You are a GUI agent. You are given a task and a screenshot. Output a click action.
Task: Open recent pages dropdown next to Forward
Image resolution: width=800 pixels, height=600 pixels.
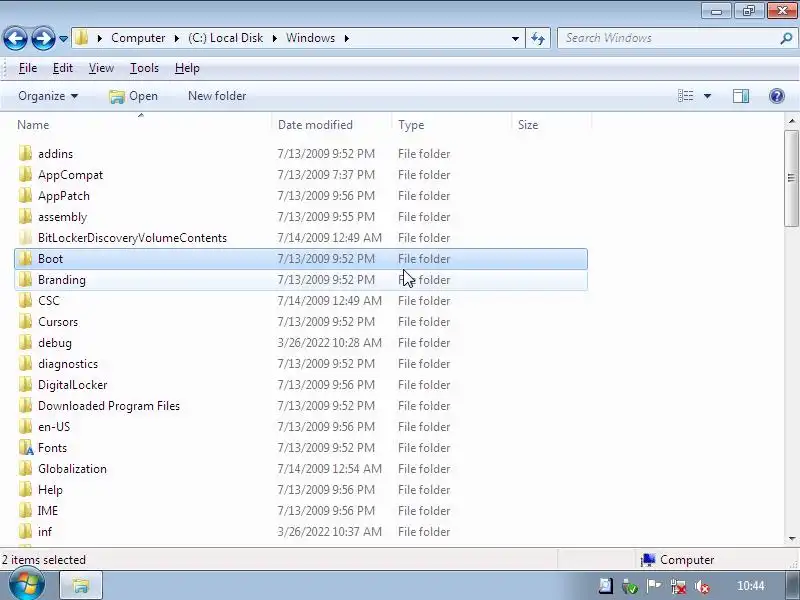click(x=63, y=38)
